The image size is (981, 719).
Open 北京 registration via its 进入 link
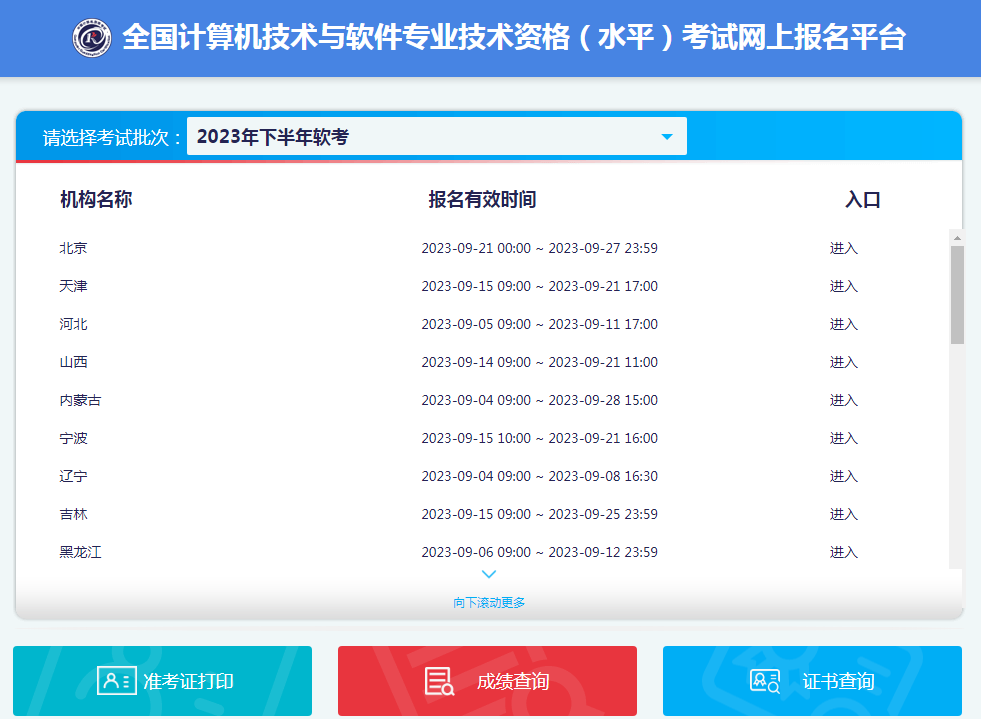[x=844, y=248]
